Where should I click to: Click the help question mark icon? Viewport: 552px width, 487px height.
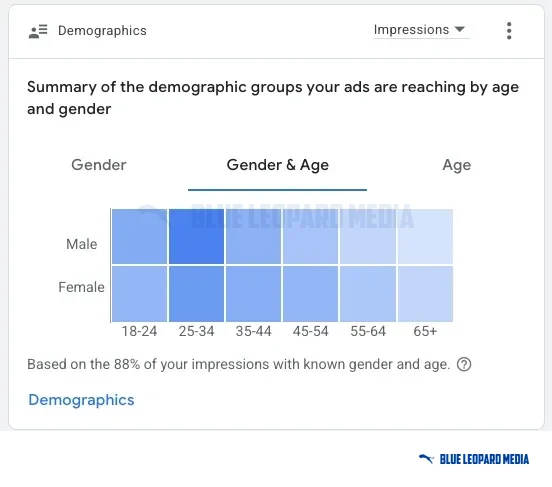pyautogui.click(x=464, y=364)
